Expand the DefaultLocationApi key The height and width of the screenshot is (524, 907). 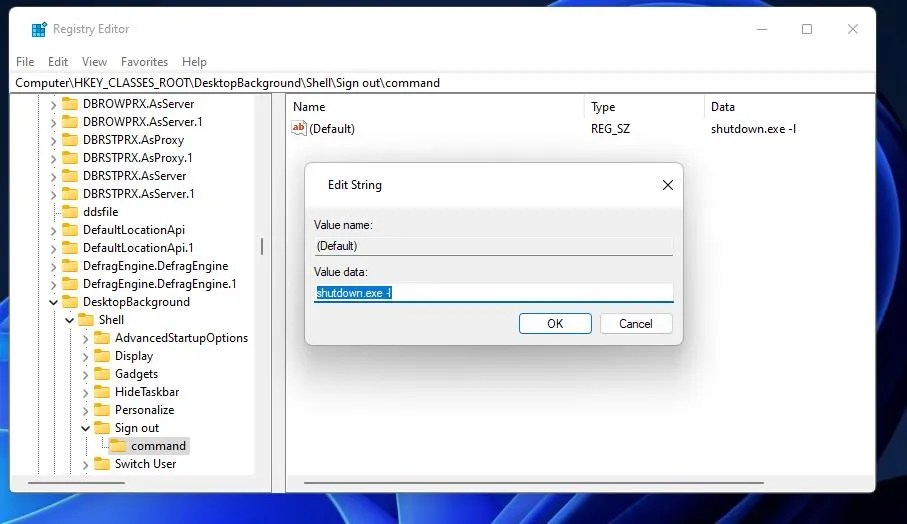(53, 231)
